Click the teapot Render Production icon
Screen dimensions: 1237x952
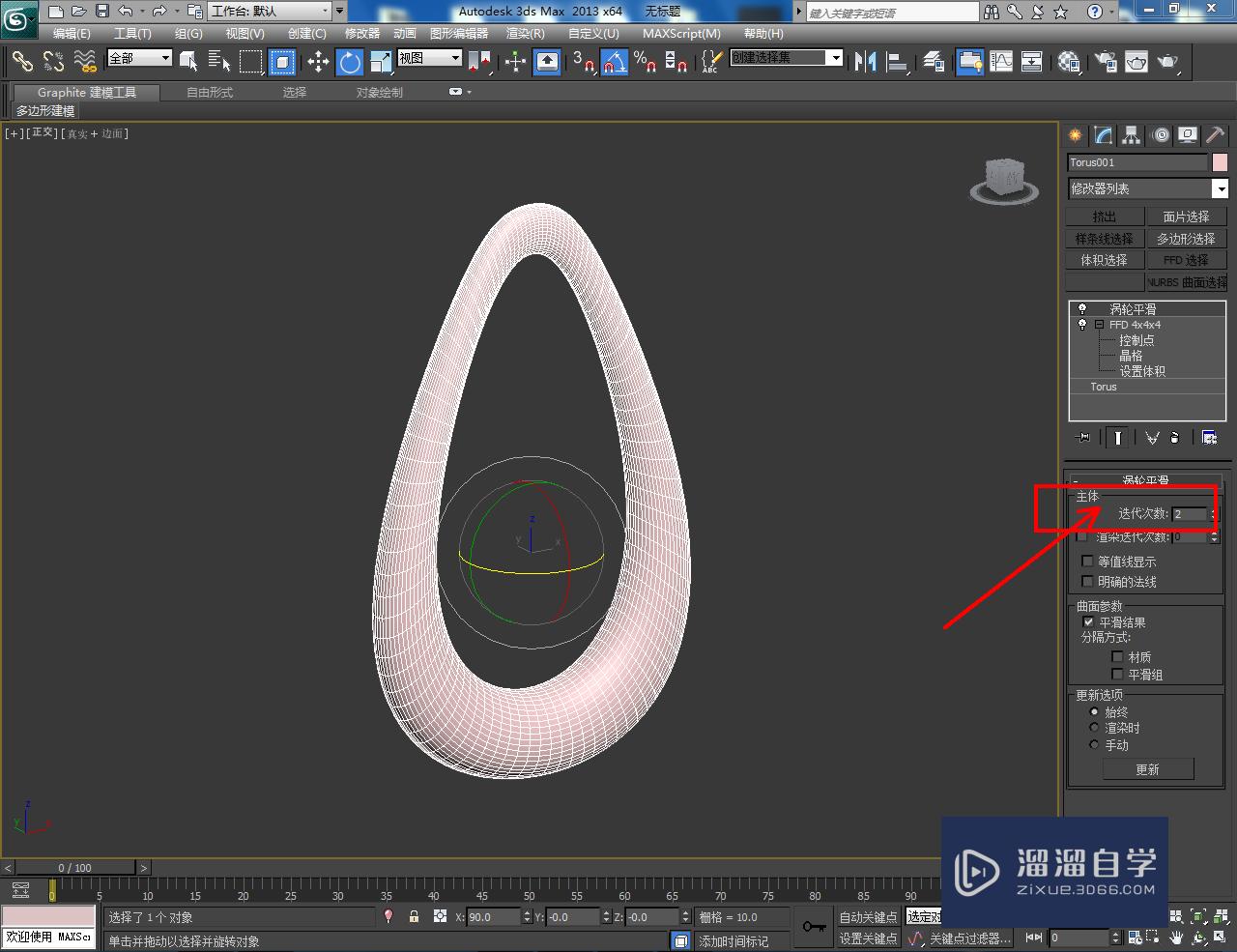(1168, 62)
